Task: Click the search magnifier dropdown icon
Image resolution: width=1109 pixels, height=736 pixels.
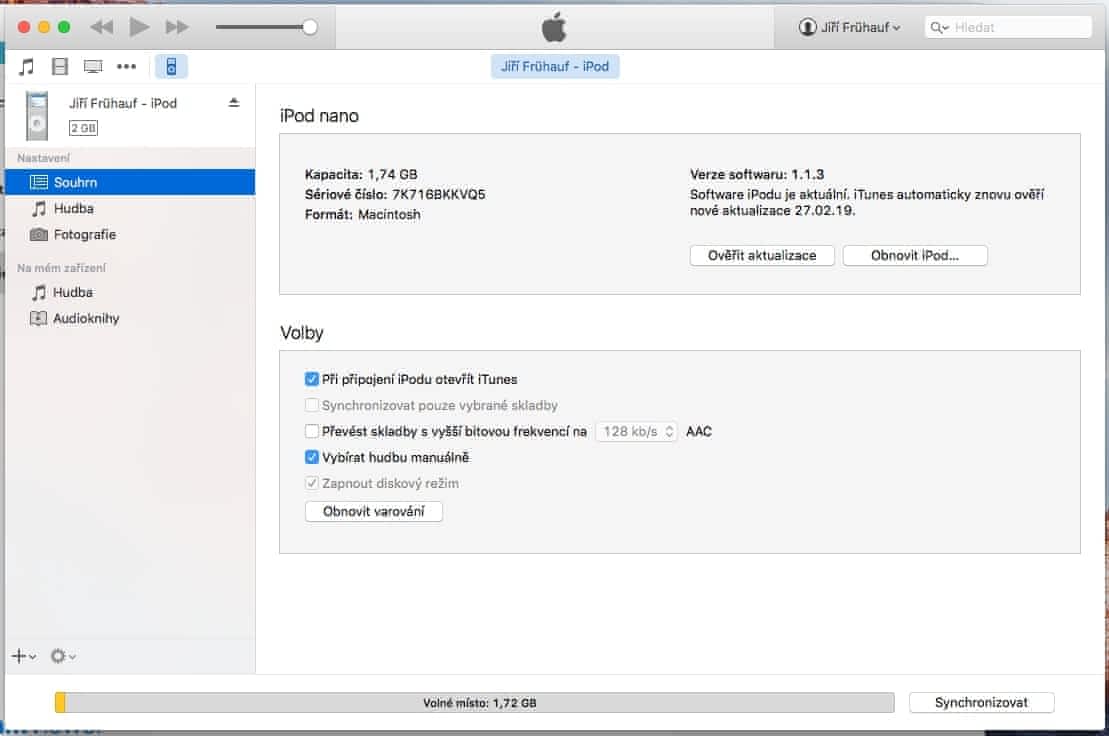Action: pyautogui.click(x=939, y=28)
